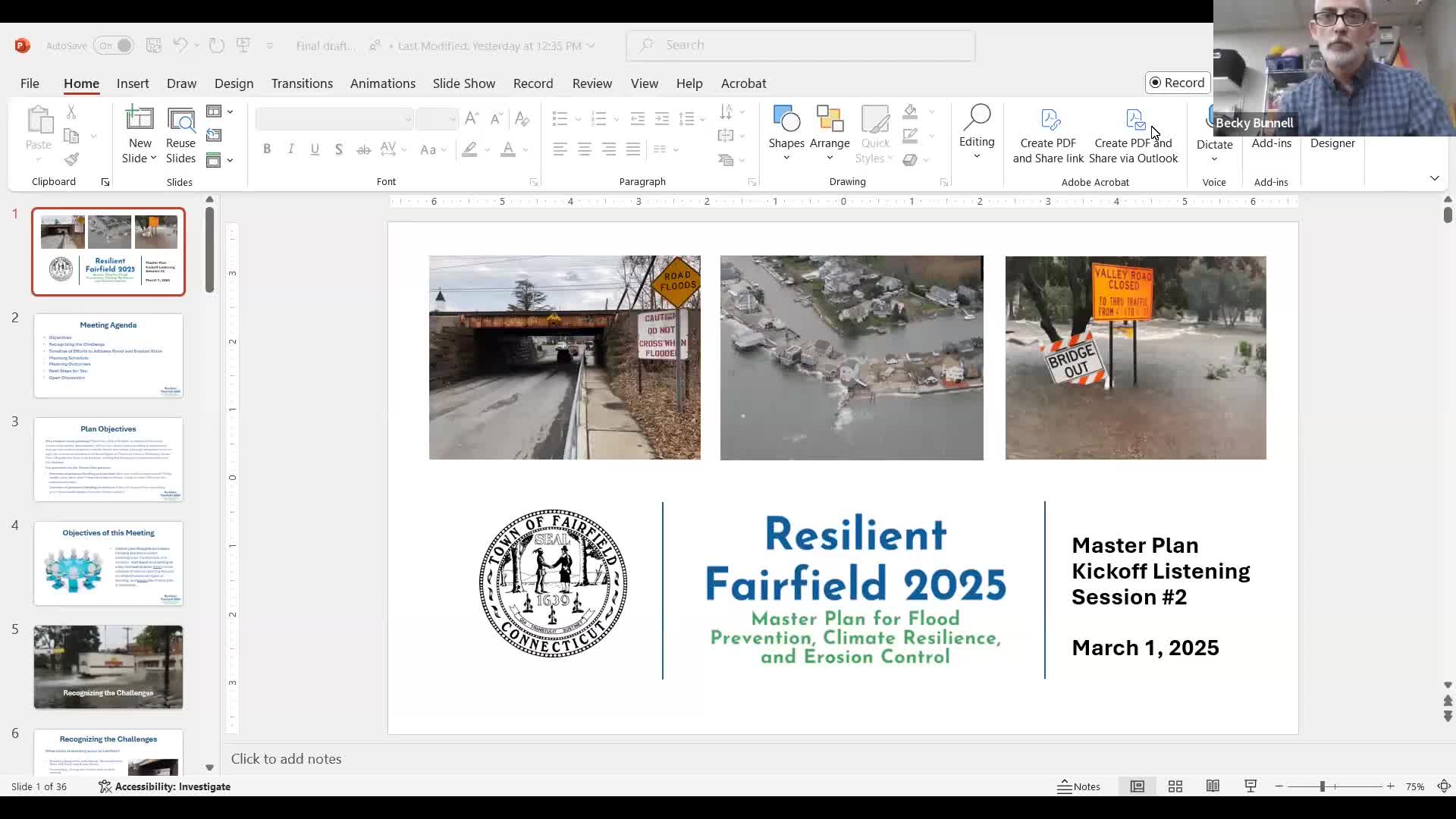Click the Paste button
This screenshot has width=1456, height=819.
(x=39, y=134)
